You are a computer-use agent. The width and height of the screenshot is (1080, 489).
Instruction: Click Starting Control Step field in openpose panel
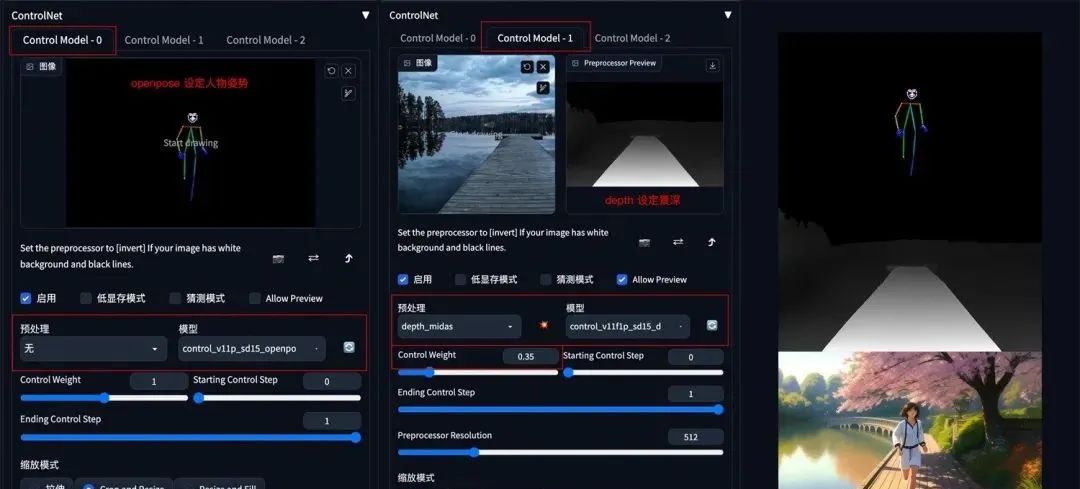point(332,382)
